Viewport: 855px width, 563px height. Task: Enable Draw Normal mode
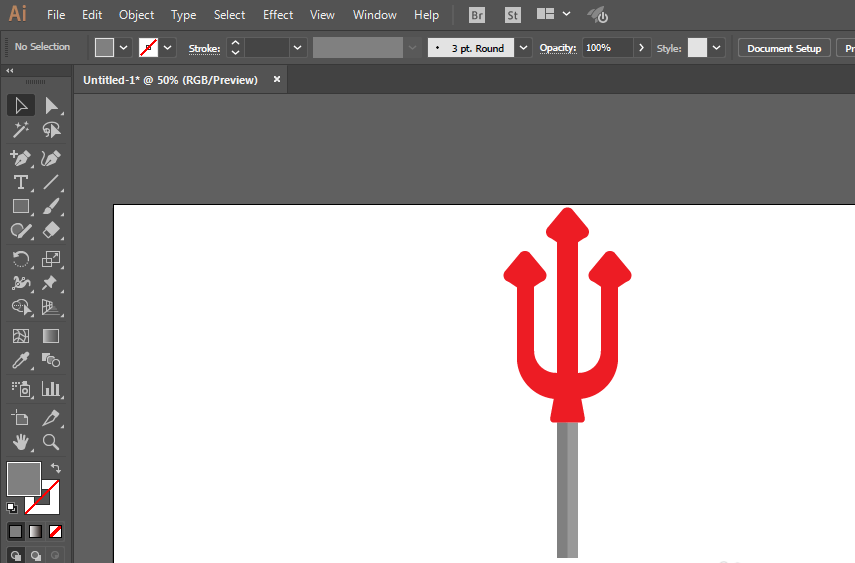(16, 556)
